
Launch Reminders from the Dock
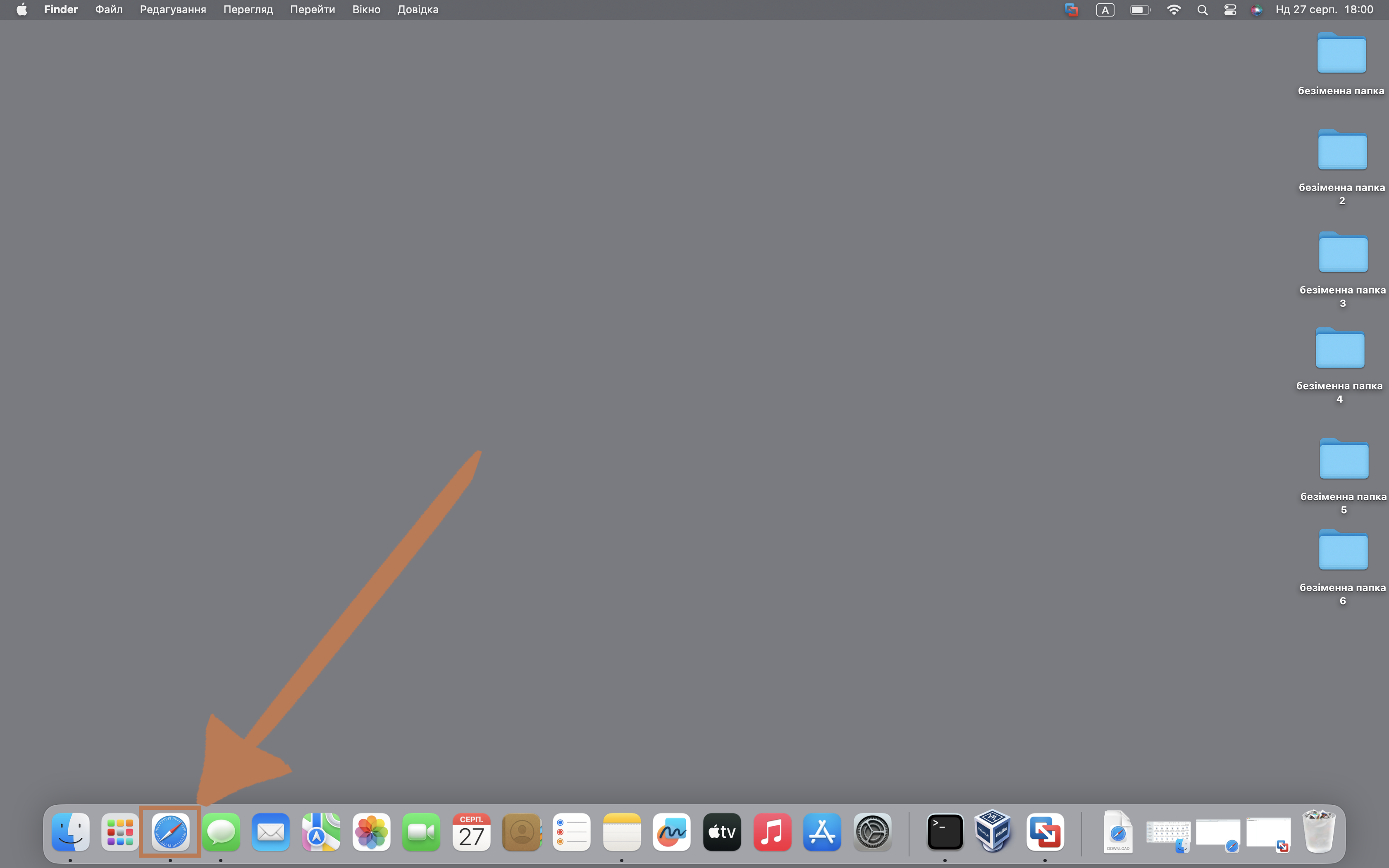(x=572, y=832)
